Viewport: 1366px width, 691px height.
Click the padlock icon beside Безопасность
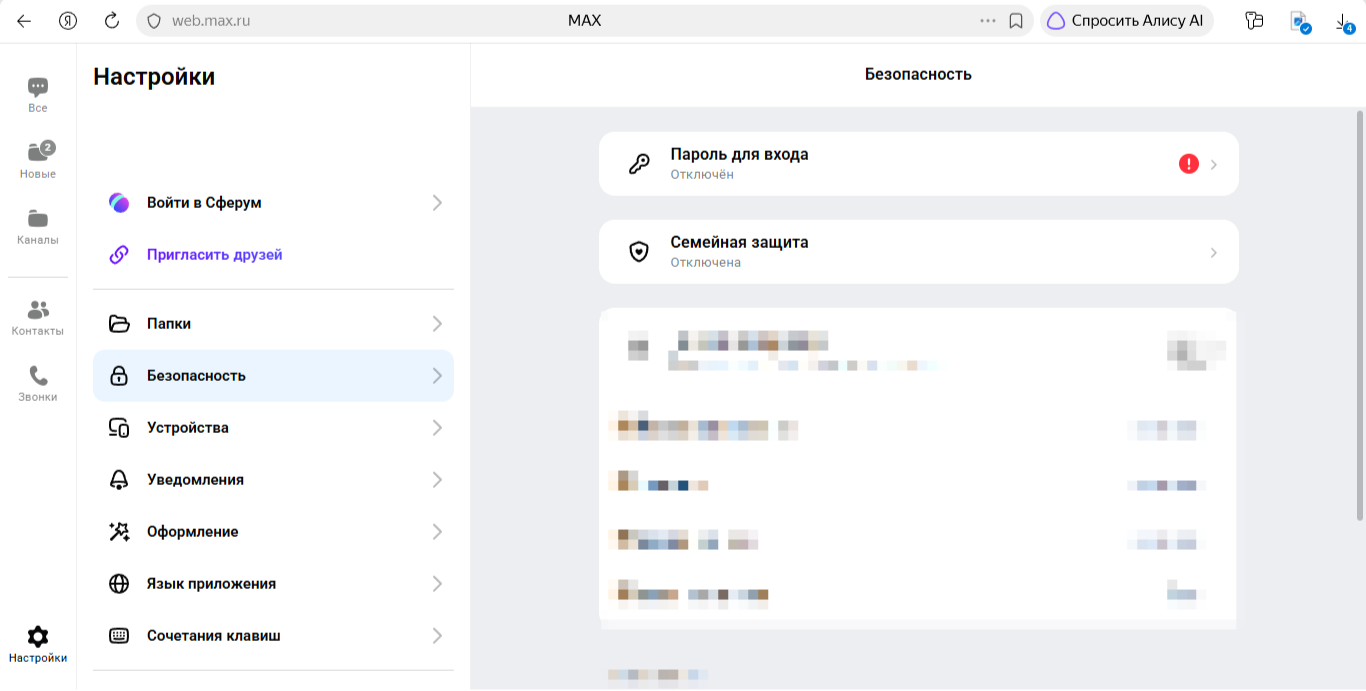point(119,376)
